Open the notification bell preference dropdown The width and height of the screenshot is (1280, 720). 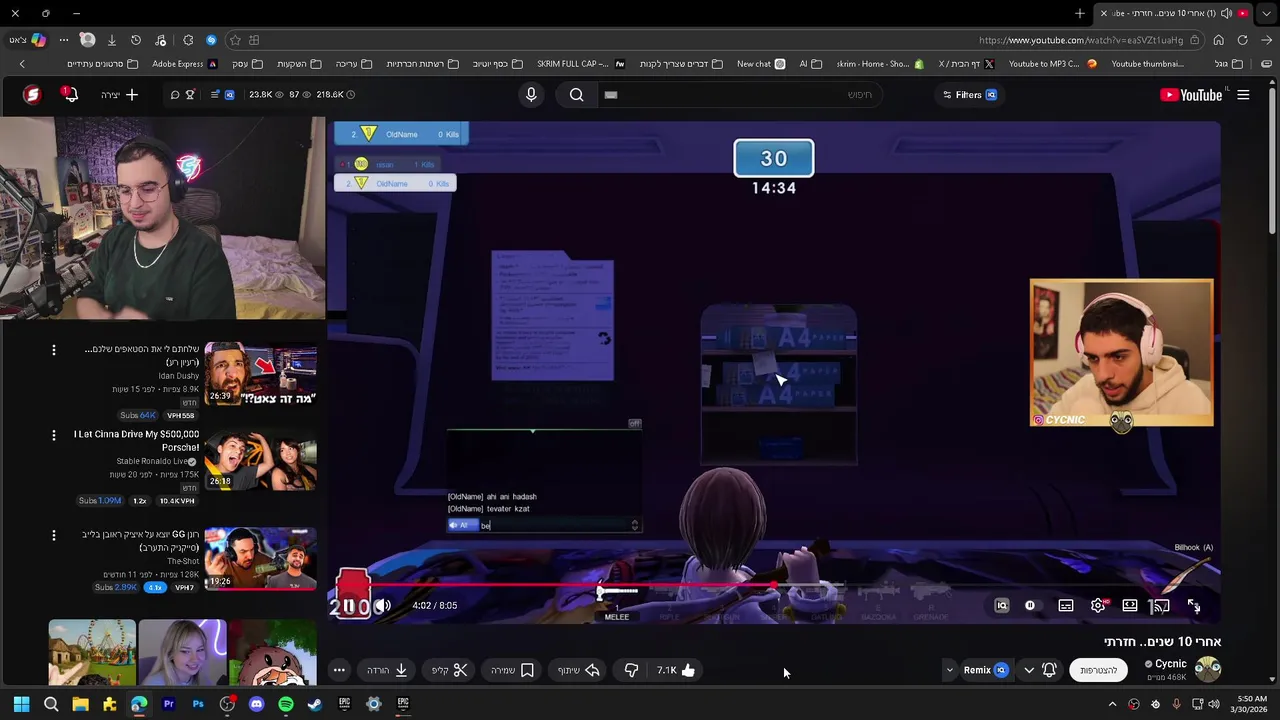(x=1039, y=670)
